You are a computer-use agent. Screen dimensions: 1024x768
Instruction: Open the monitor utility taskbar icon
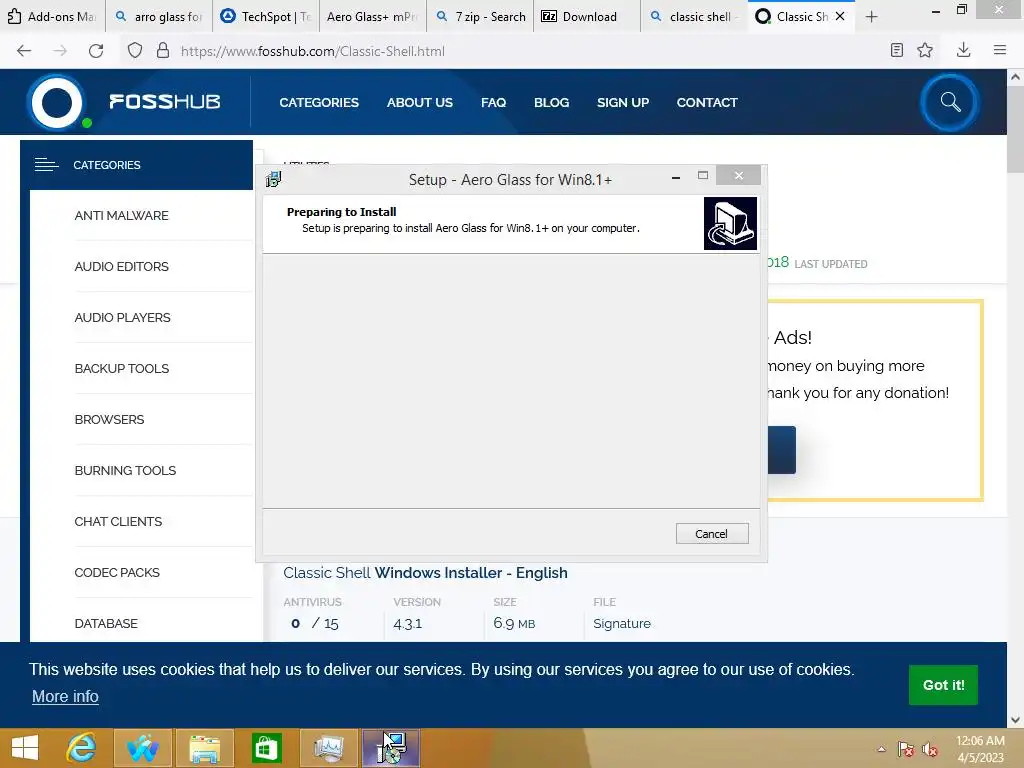click(328, 748)
